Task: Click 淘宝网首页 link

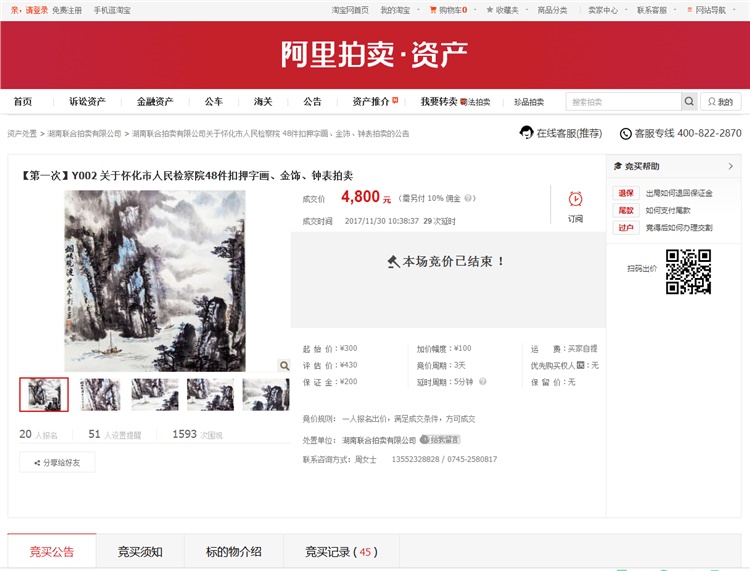Action: pyautogui.click(x=350, y=10)
